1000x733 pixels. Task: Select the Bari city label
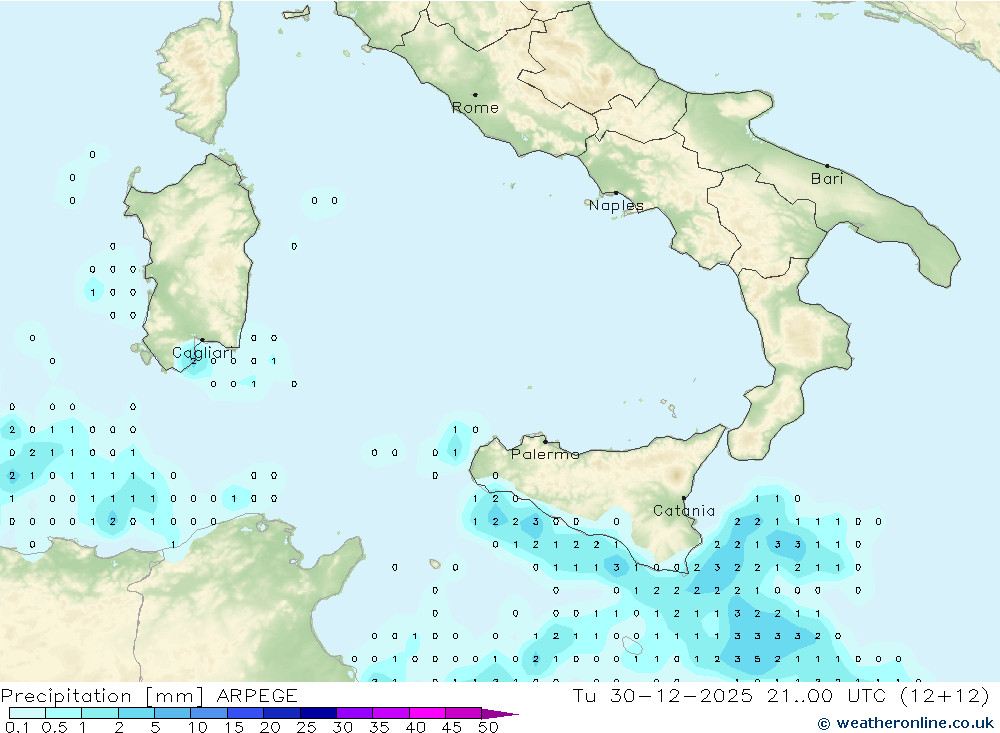pos(827,179)
